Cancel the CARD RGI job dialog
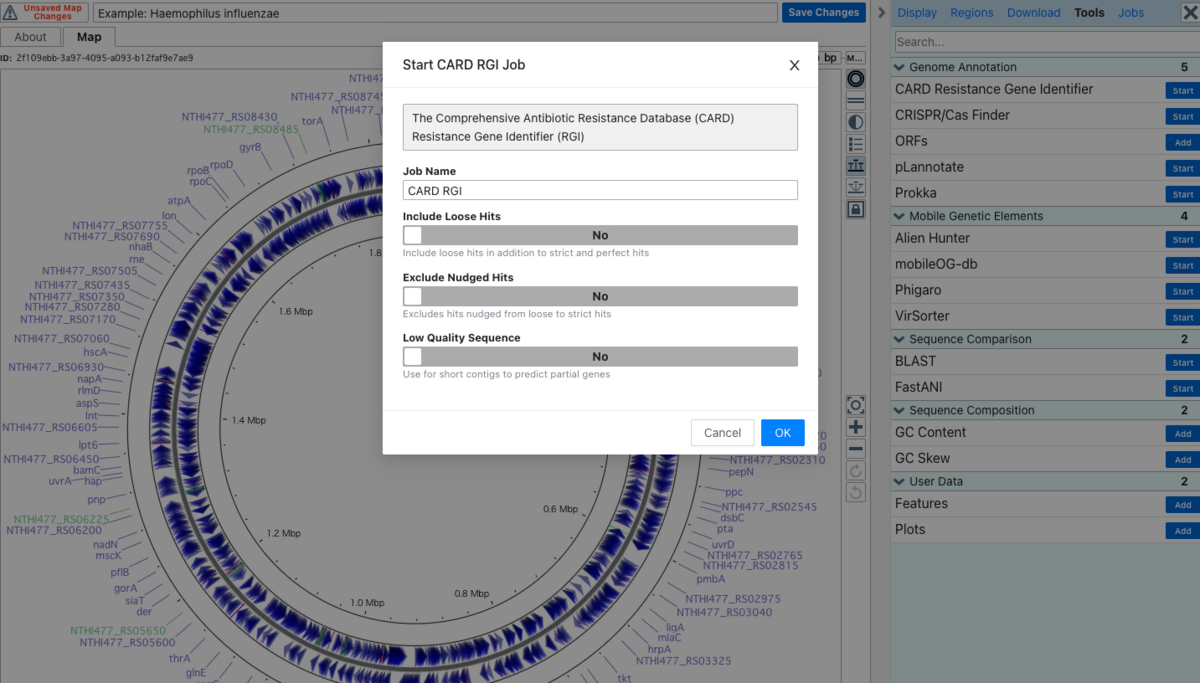Image resolution: width=1200 pixels, height=683 pixels. (722, 432)
